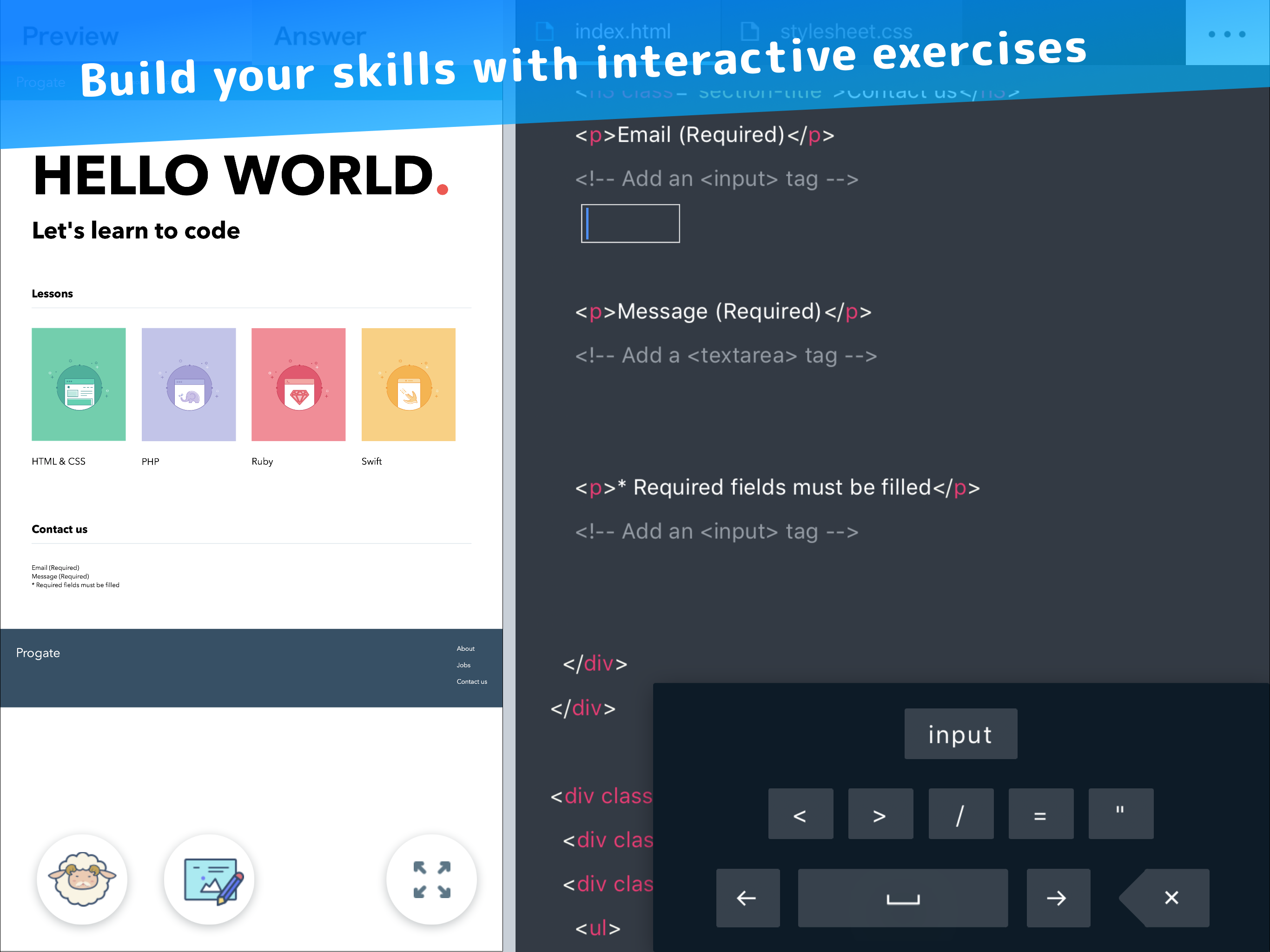Click the About footer link
Image resolution: width=1270 pixels, height=952 pixels.
466,648
